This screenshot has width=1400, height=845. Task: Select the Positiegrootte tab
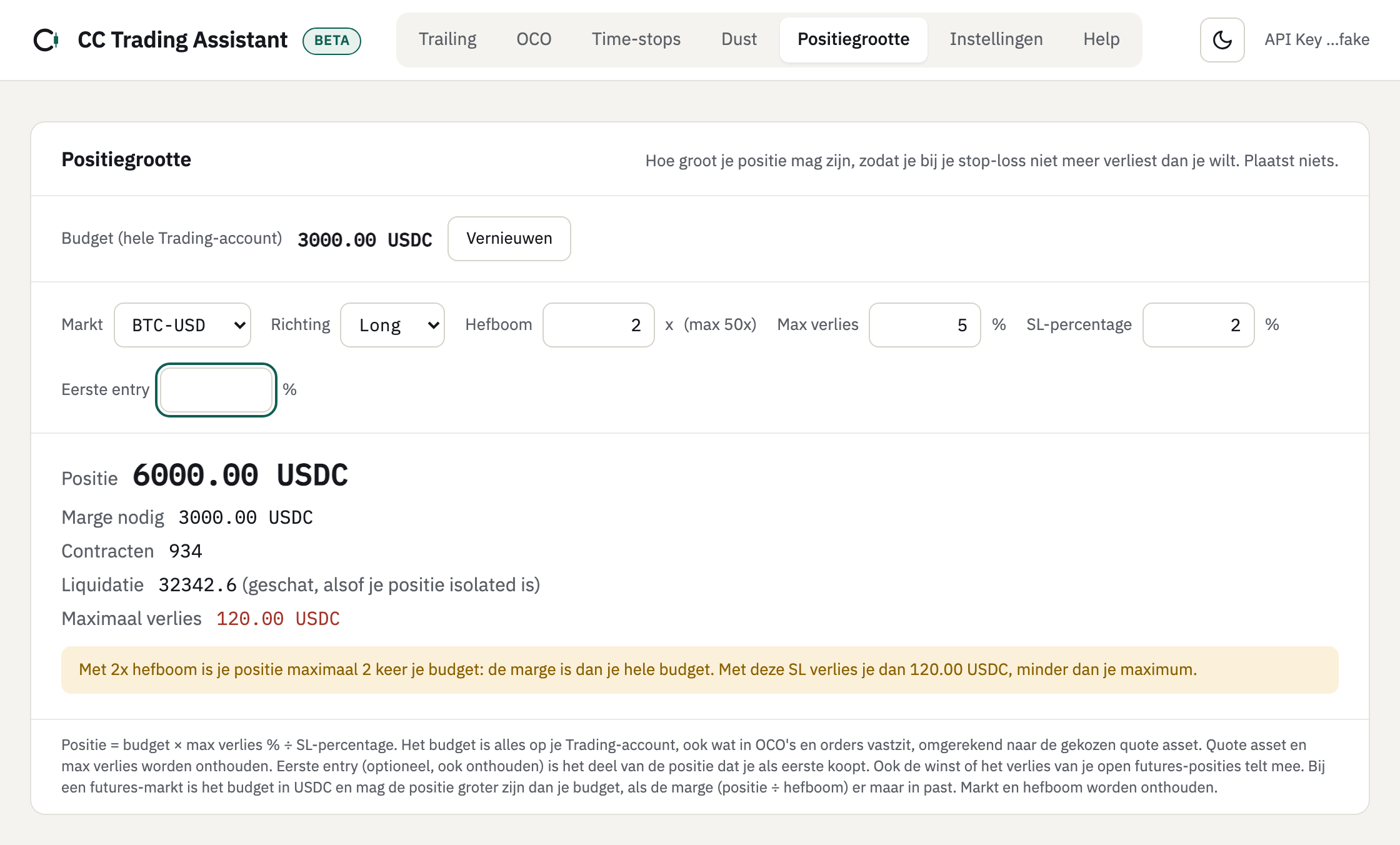(x=853, y=39)
